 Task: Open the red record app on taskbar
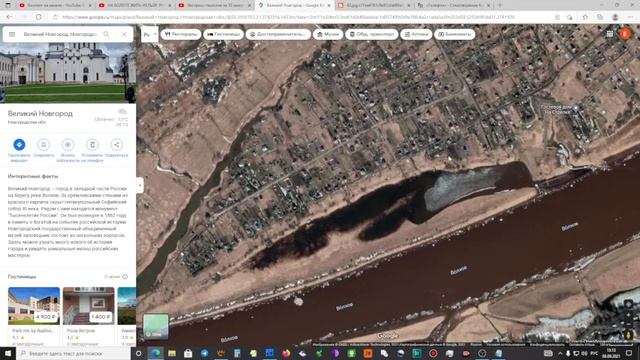[433, 353]
